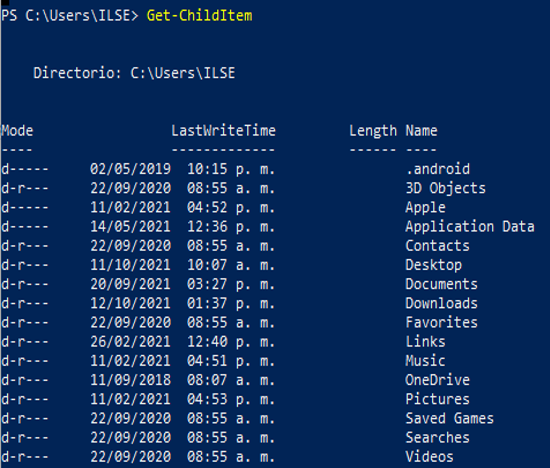Click the time 10:07 a. m.
The image size is (550, 468).
[231, 265]
